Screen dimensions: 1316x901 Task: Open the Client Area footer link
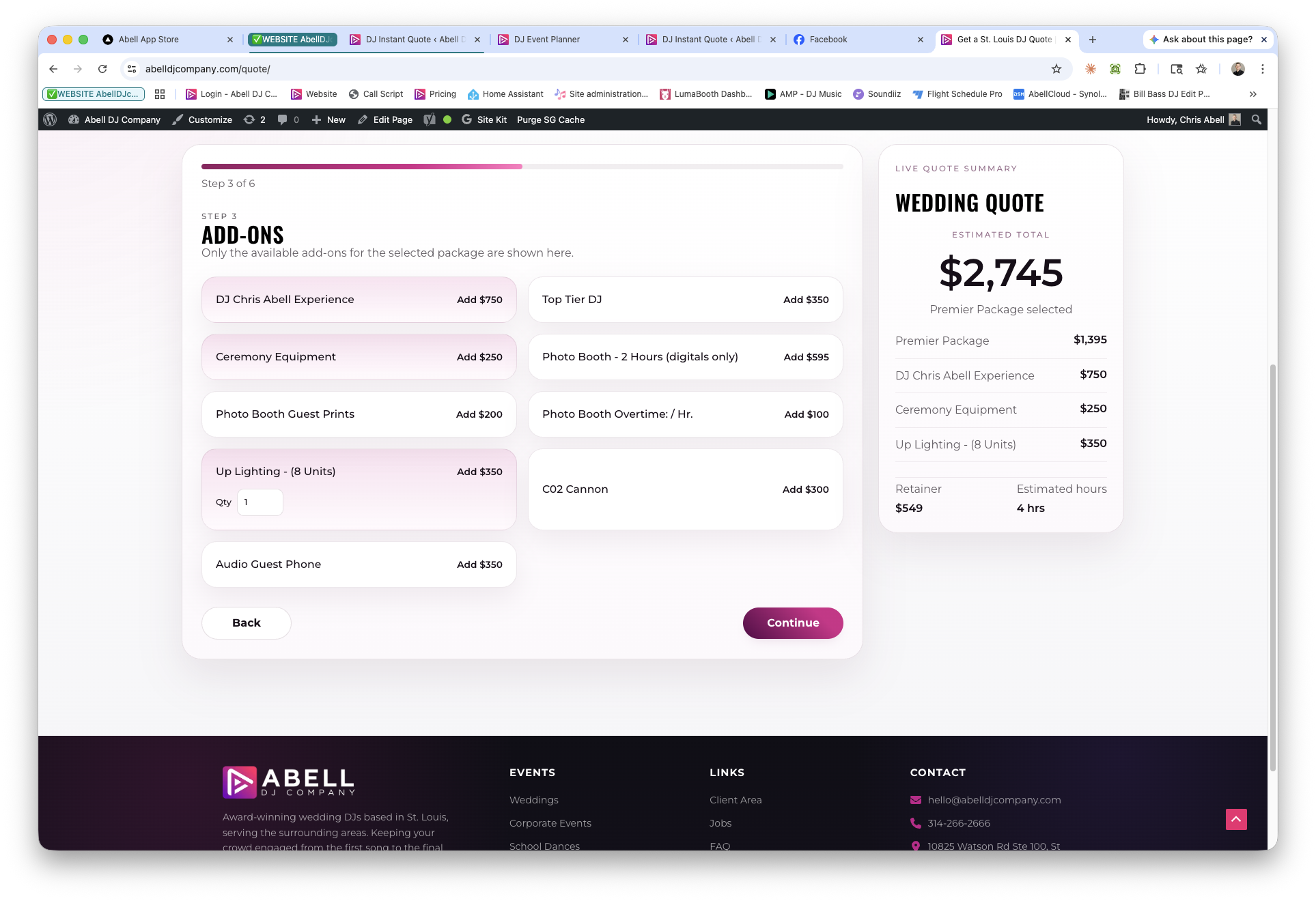[x=736, y=800]
